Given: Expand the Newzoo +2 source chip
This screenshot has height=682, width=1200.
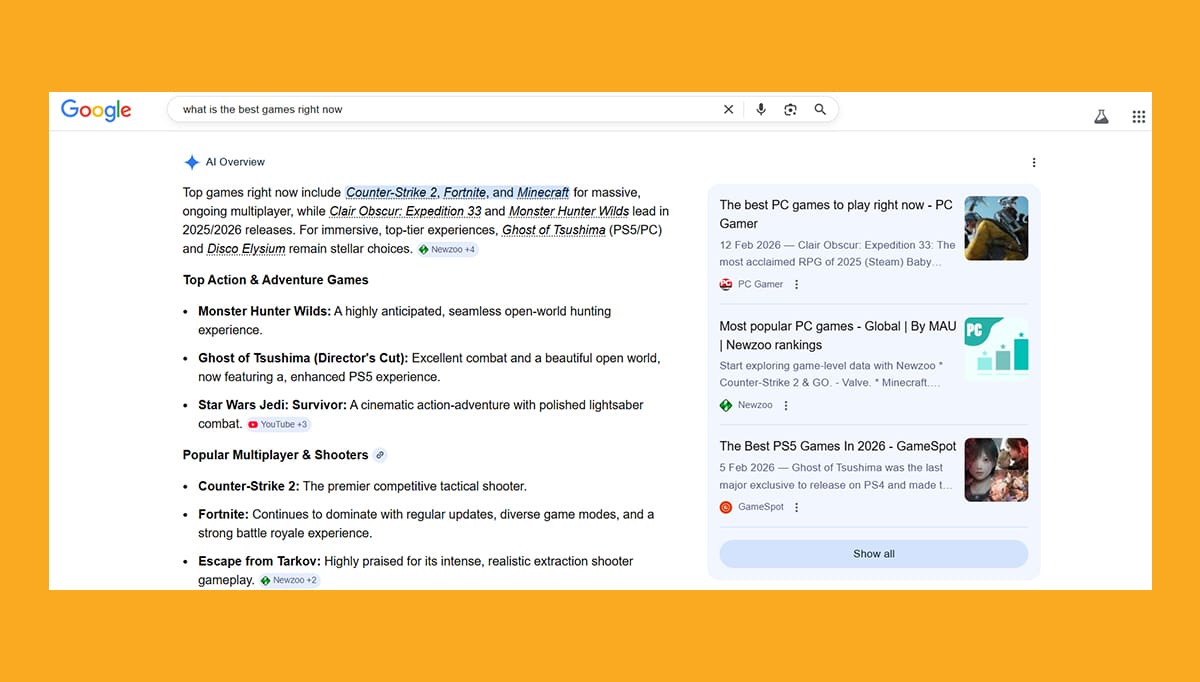Looking at the screenshot, I should (x=289, y=580).
